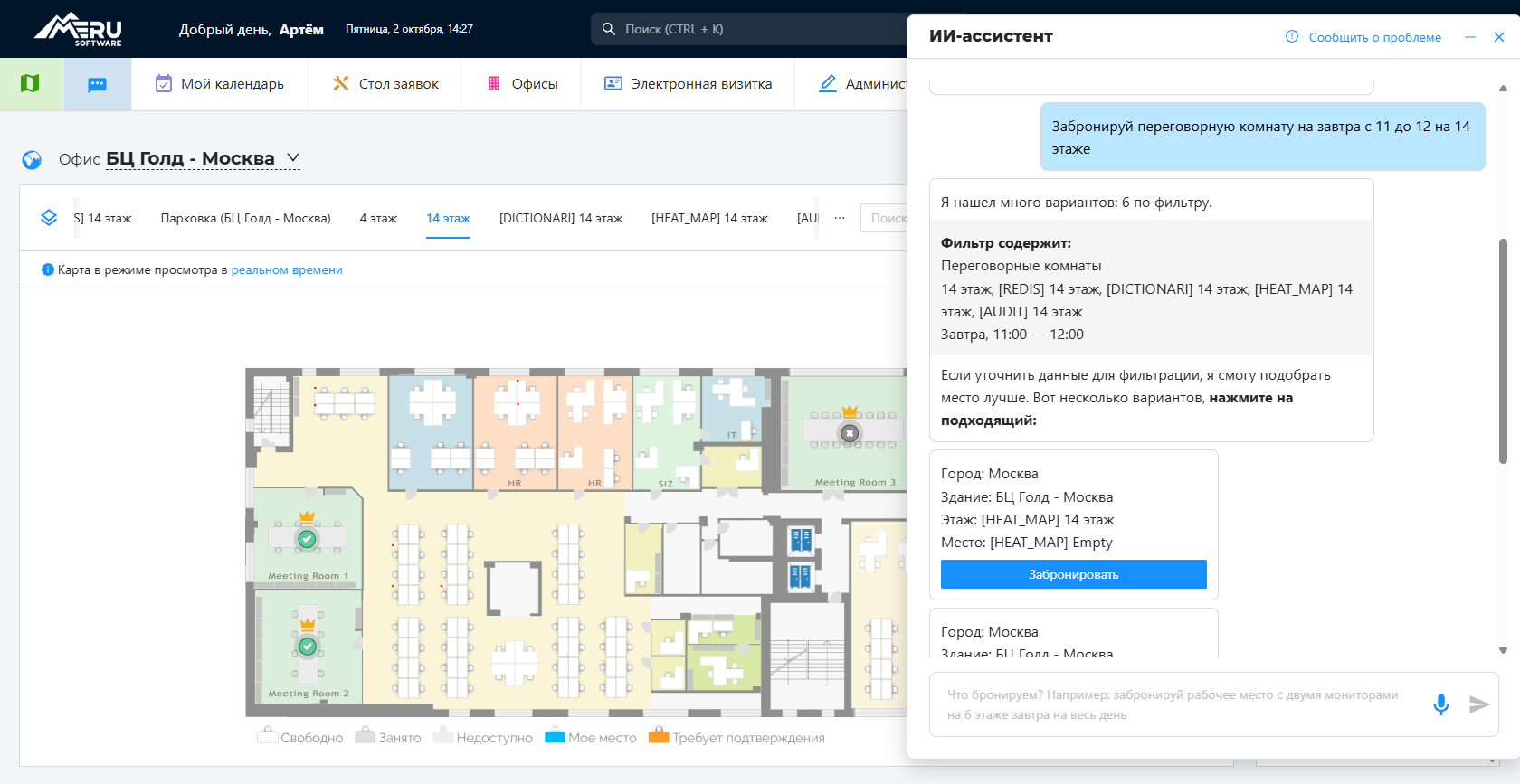Click the globe icon next to Офис

[x=32, y=160]
